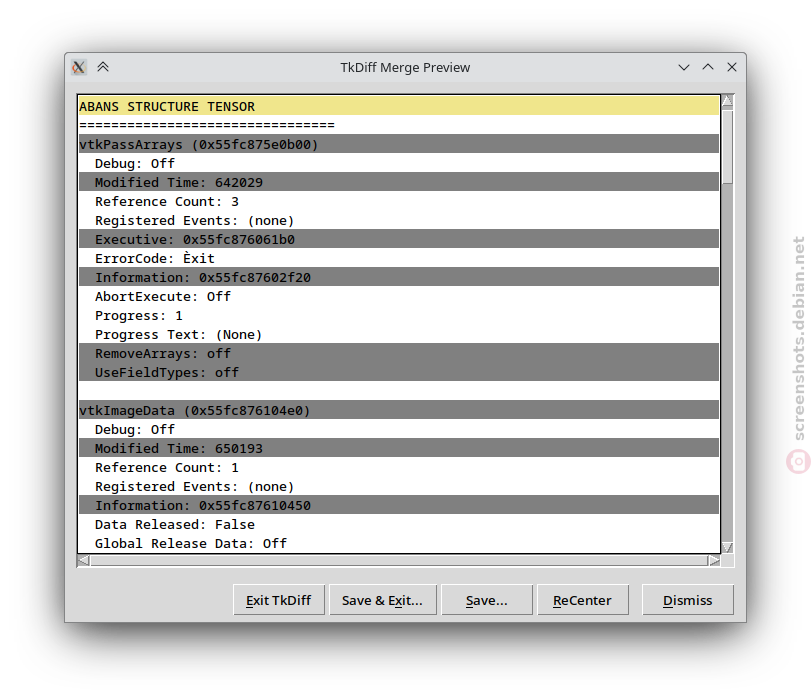Click the vertical scrollbar thumb
This screenshot has width=811, height=699.
(727, 146)
